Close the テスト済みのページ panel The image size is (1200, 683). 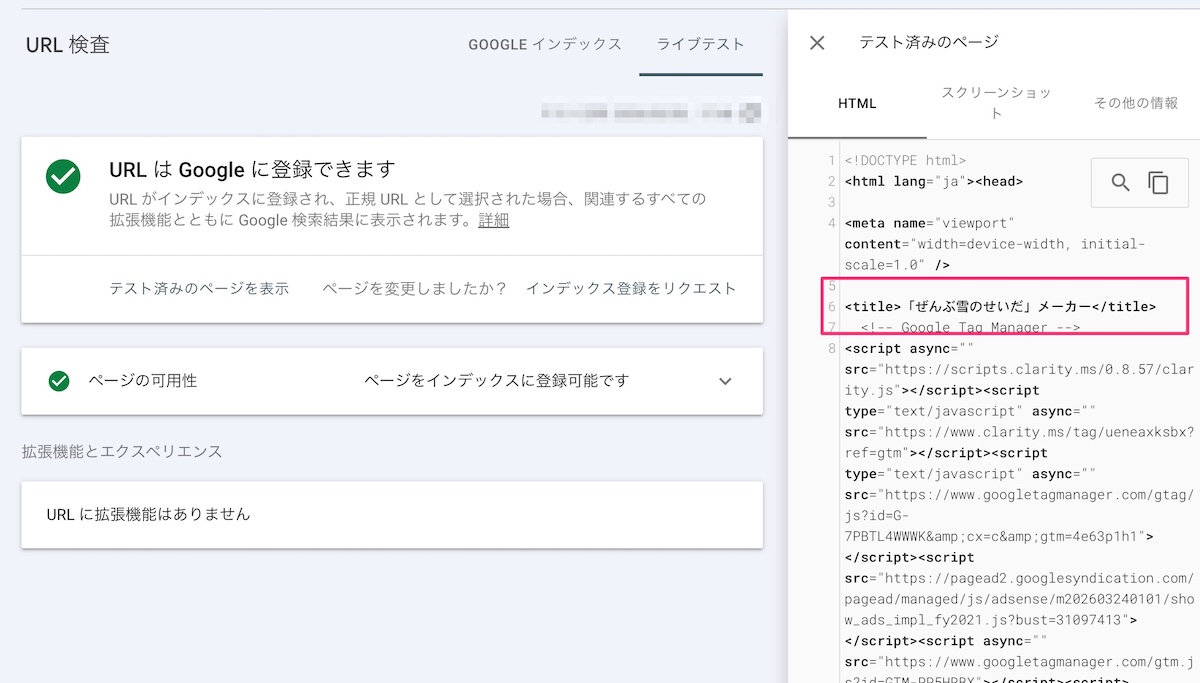817,43
